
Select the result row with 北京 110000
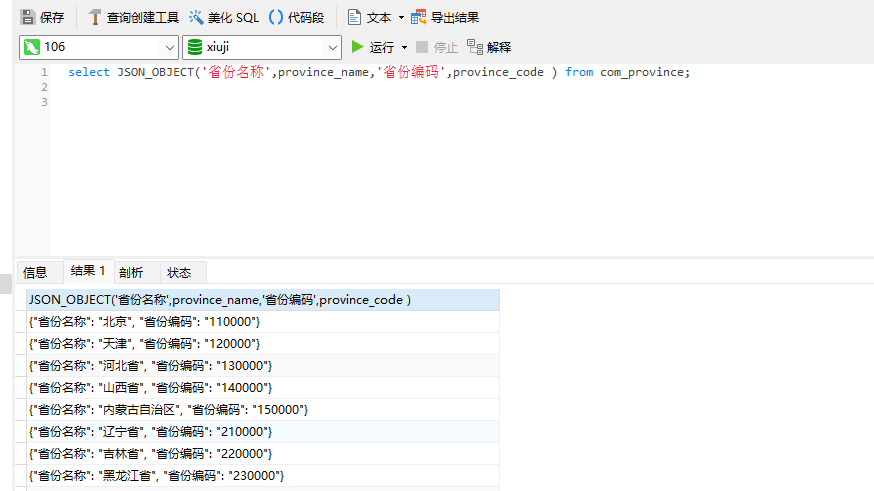point(263,322)
